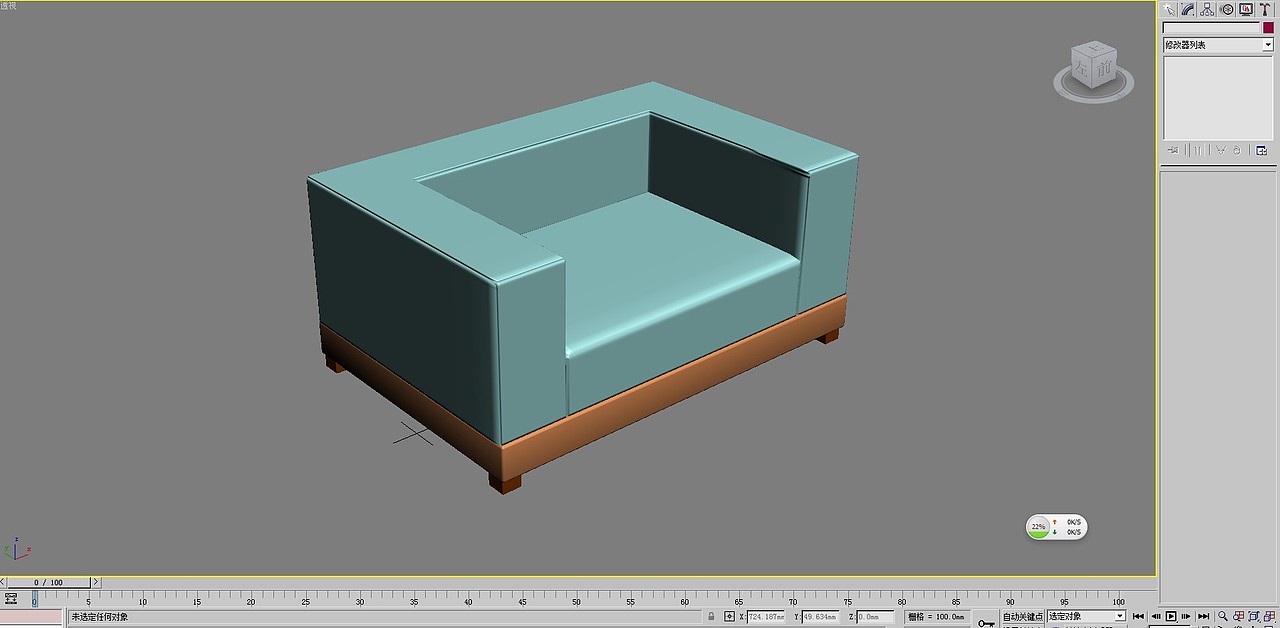Click the set keys key icon
The image size is (1280, 628).
tap(987, 622)
